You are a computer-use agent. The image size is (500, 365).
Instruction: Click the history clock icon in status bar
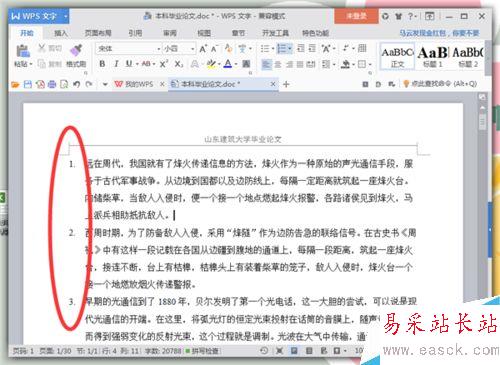(264, 351)
